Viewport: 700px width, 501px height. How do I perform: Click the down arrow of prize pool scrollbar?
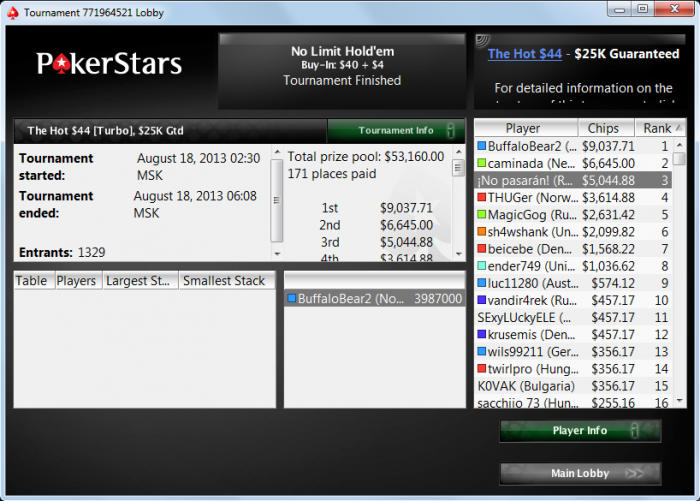pos(458,254)
